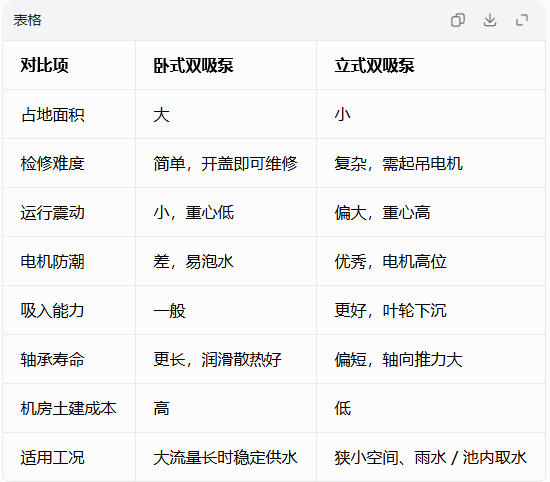Click the 电机防潮 row label
The height and width of the screenshot is (482, 550).
coord(53,262)
